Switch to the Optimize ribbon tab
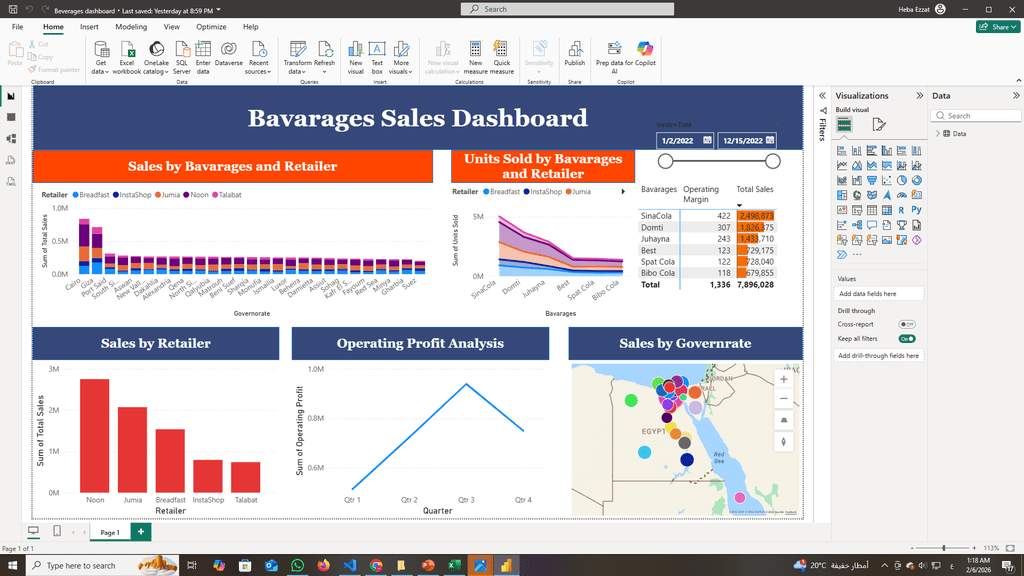Viewport: 1024px width, 576px height. point(210,27)
